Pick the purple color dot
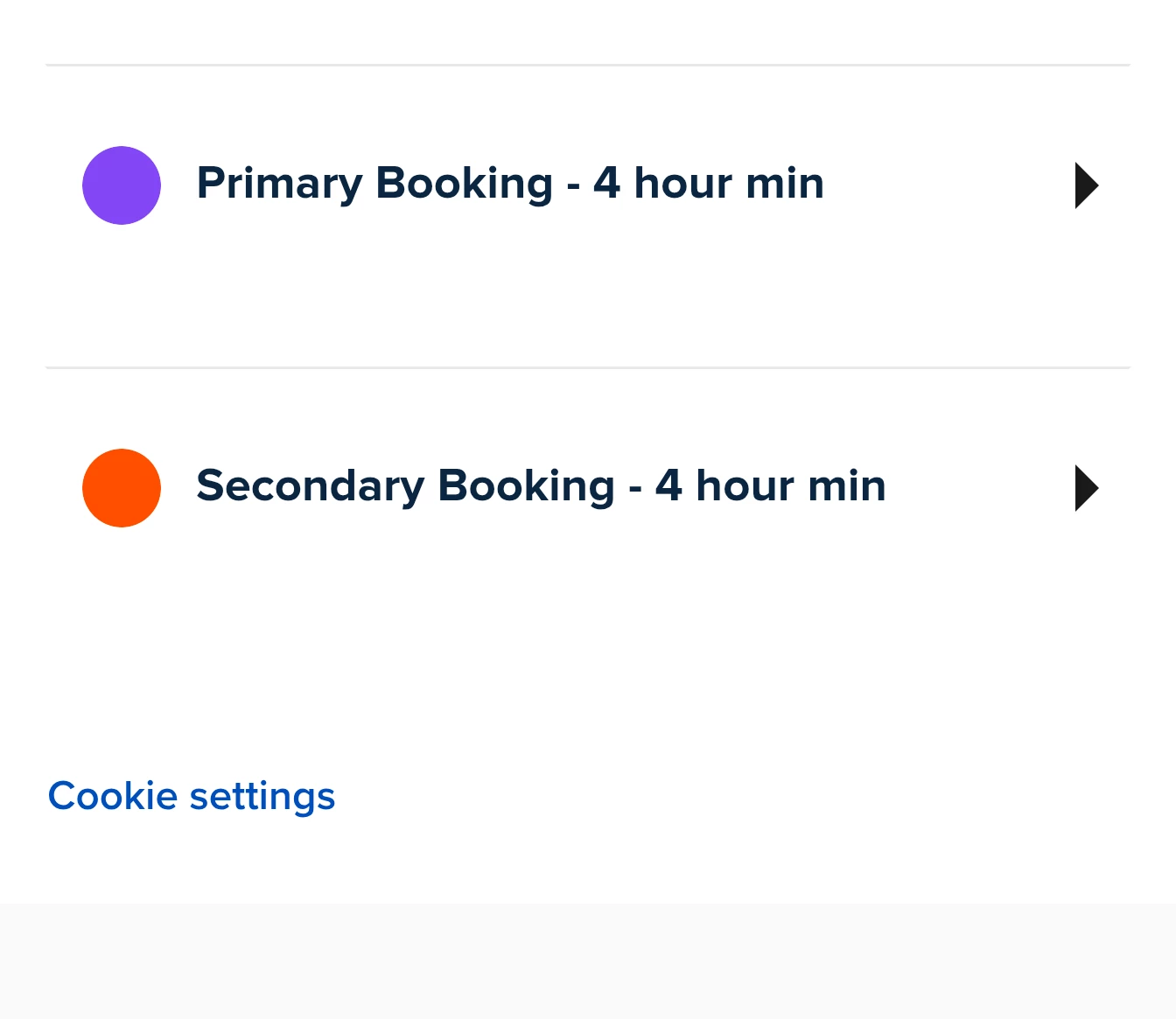Image resolution: width=1176 pixels, height=1019 pixels. tap(122, 185)
